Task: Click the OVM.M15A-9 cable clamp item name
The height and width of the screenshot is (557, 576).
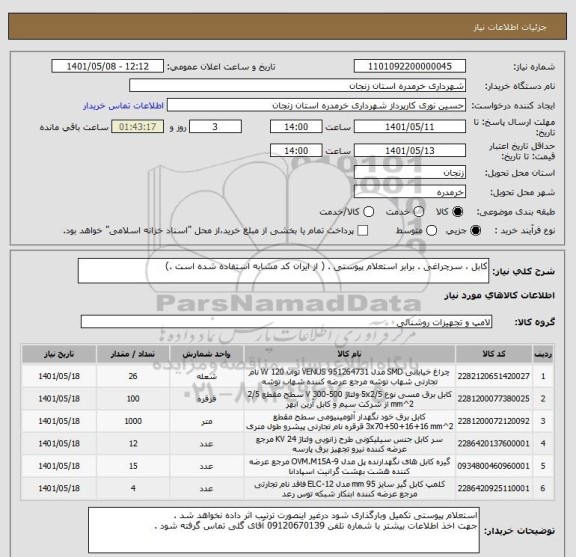Action: coord(349,466)
